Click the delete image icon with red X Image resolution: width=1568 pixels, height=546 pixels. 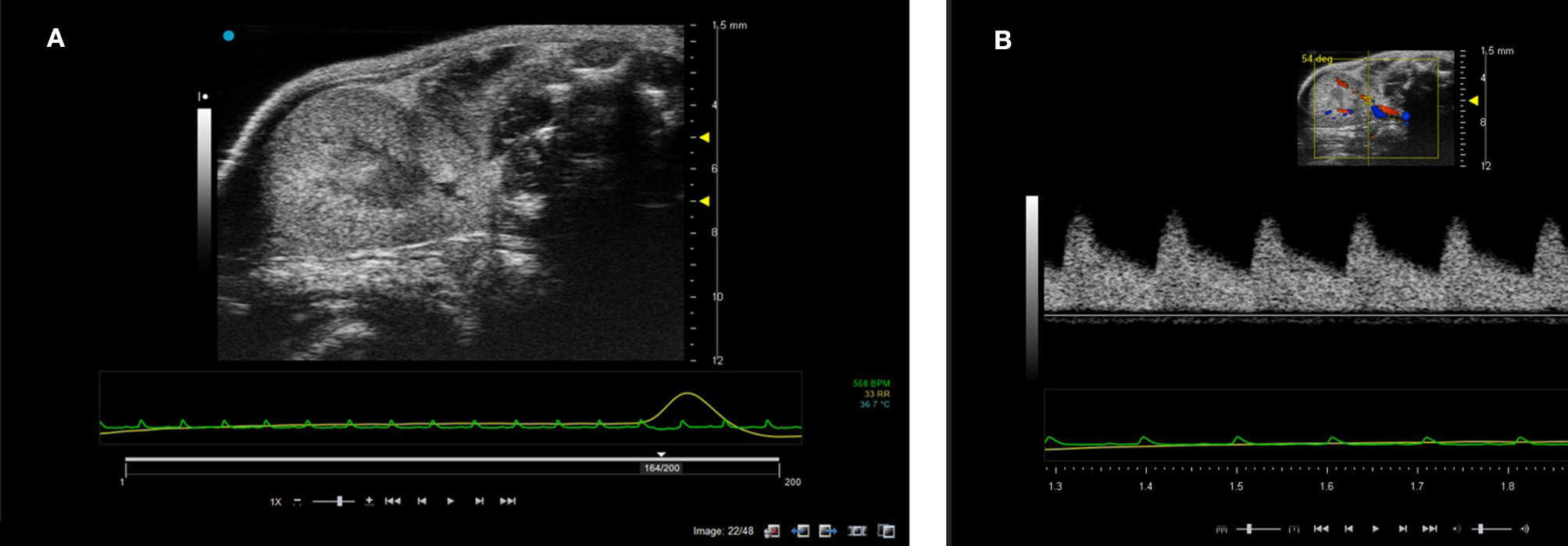pos(772,531)
